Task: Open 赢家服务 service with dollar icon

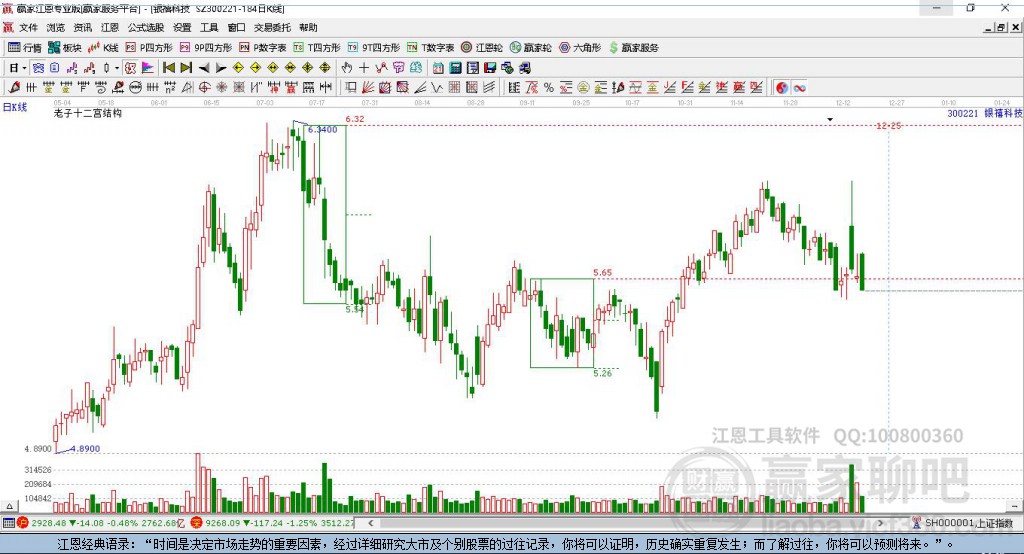Action: [634, 48]
